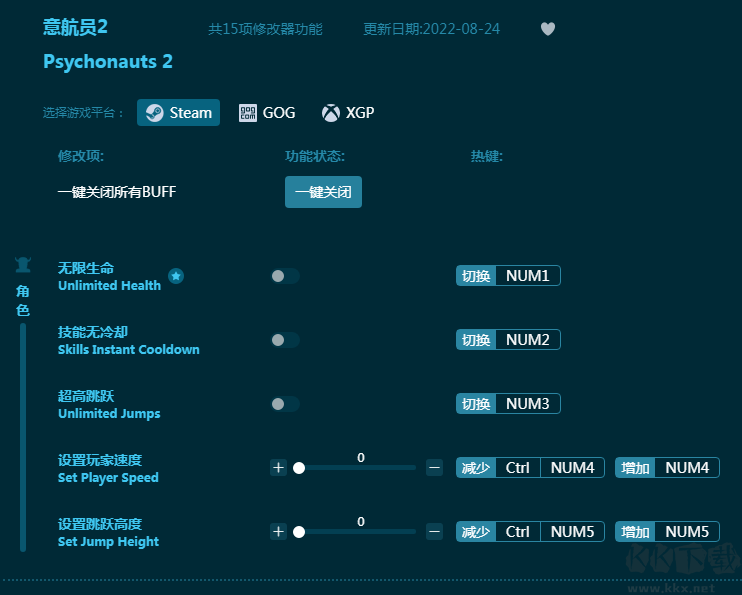Click the character category icon in sidebar
This screenshot has height=595, width=742.
(23, 265)
